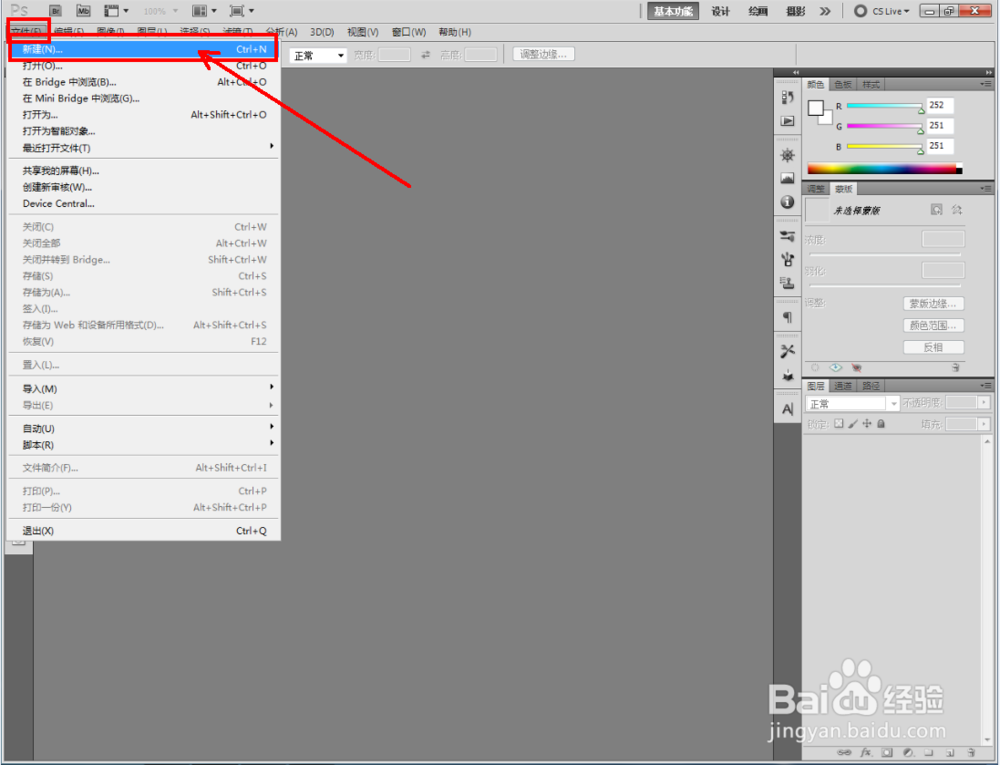Image resolution: width=1000 pixels, height=765 pixels.
Task: Click the add vector mask icon
Action: (957, 210)
